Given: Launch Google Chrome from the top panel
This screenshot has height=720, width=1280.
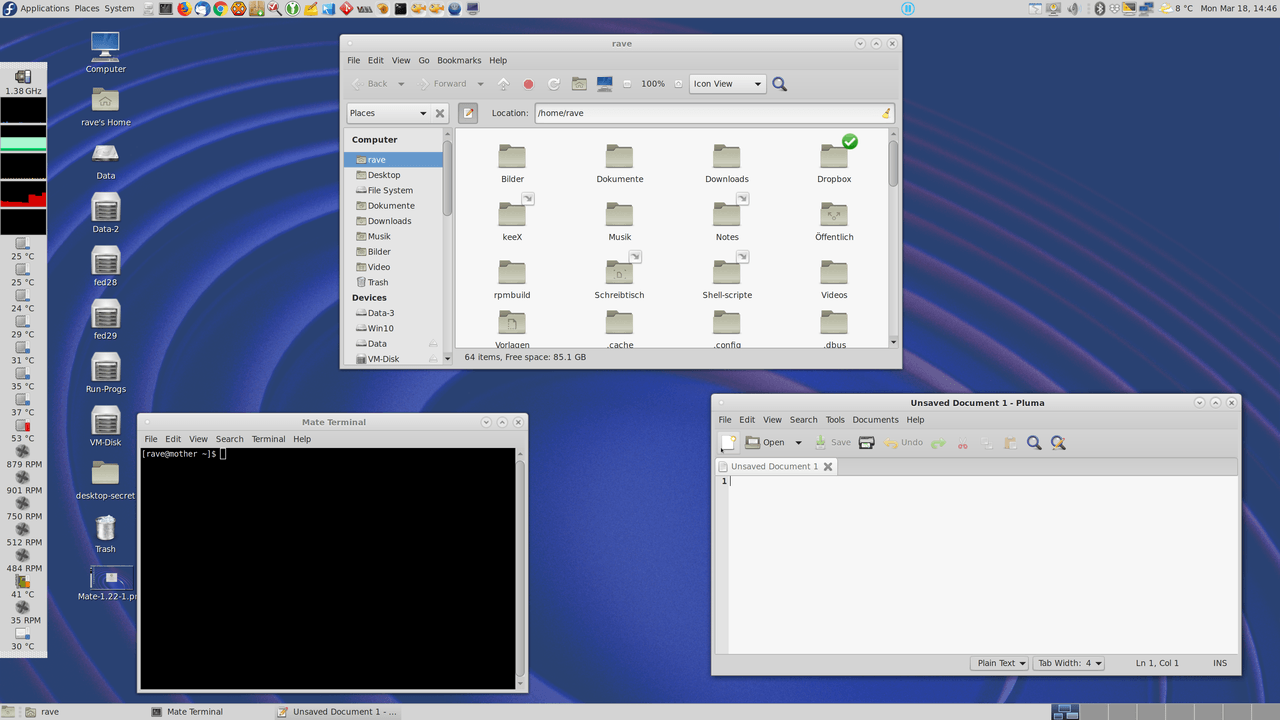Looking at the screenshot, I should [x=220, y=8].
